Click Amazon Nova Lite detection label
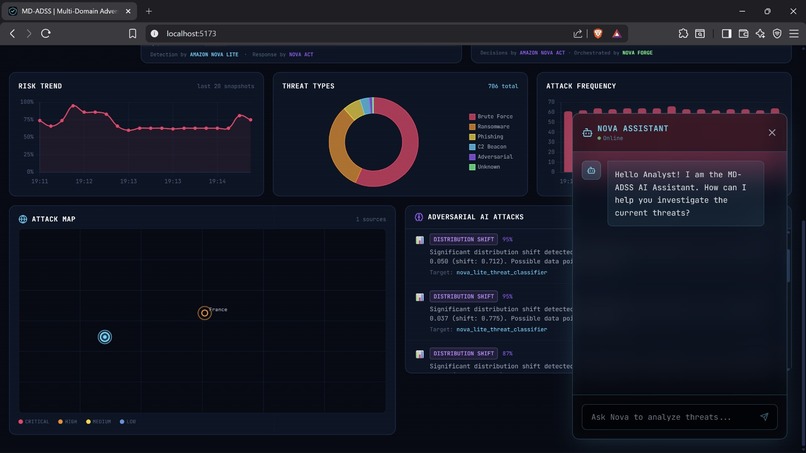The height and width of the screenshot is (453, 806). point(214,55)
